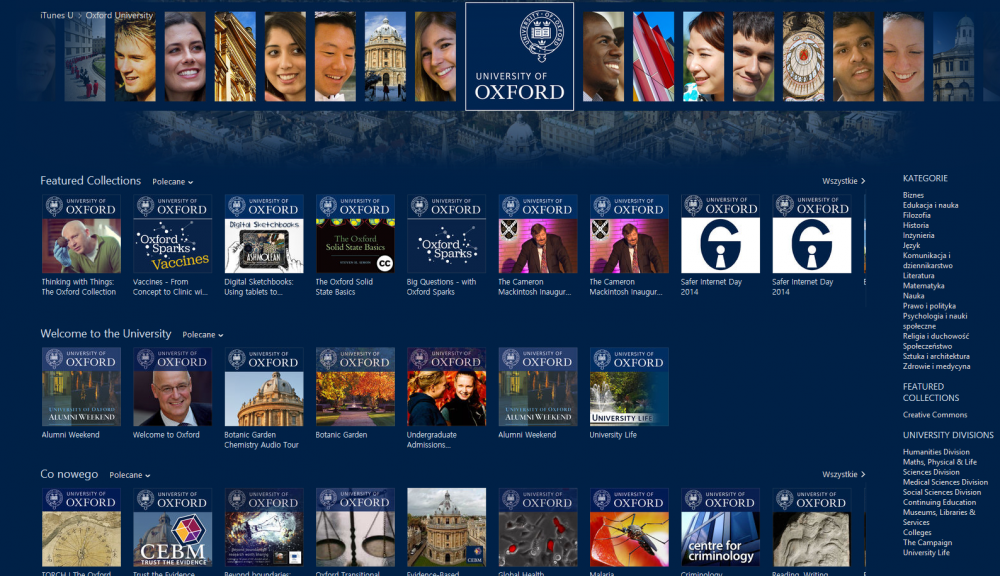The image size is (1000, 576).
Task: Select Filozofia category in sidebar
Action: [916, 216]
